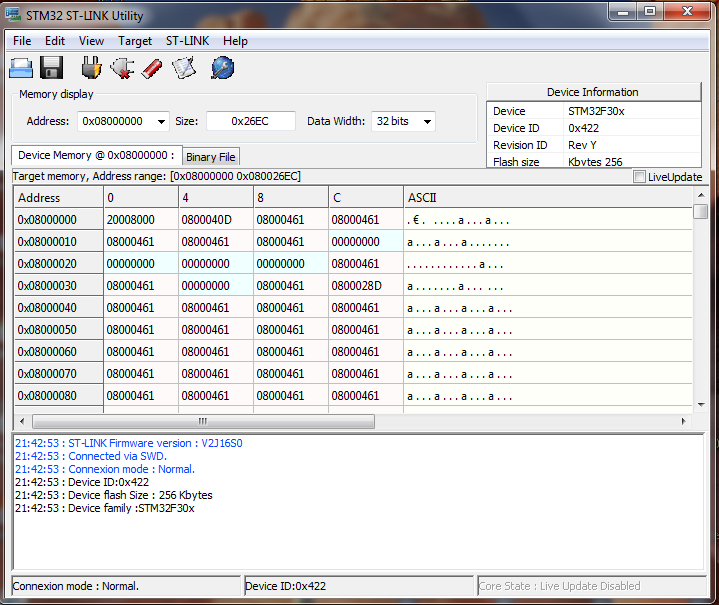Screen dimensions: 719x605
Task: Click the horizontal scroll left arrow
Action: pos(22,421)
